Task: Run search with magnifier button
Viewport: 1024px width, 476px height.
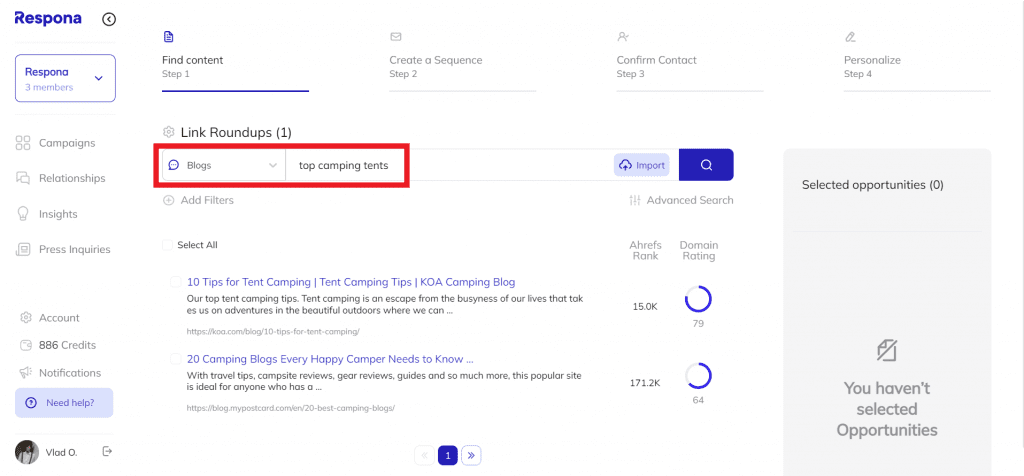Action: pos(706,165)
